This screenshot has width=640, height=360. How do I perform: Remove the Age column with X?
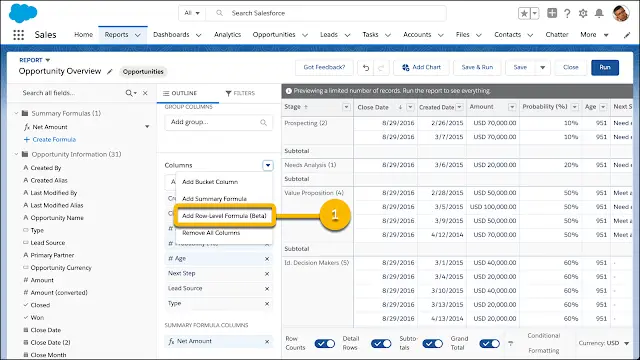click(267, 259)
